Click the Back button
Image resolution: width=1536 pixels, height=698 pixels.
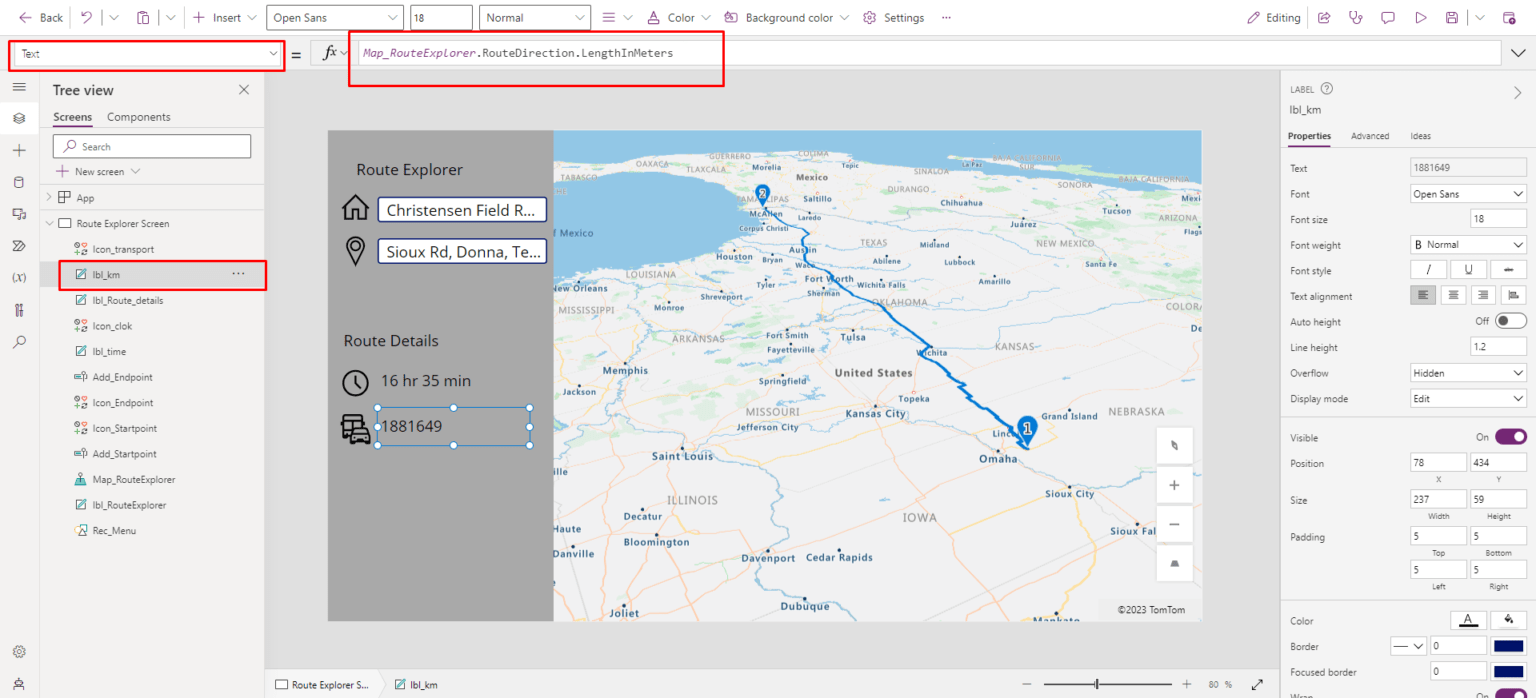coord(40,17)
